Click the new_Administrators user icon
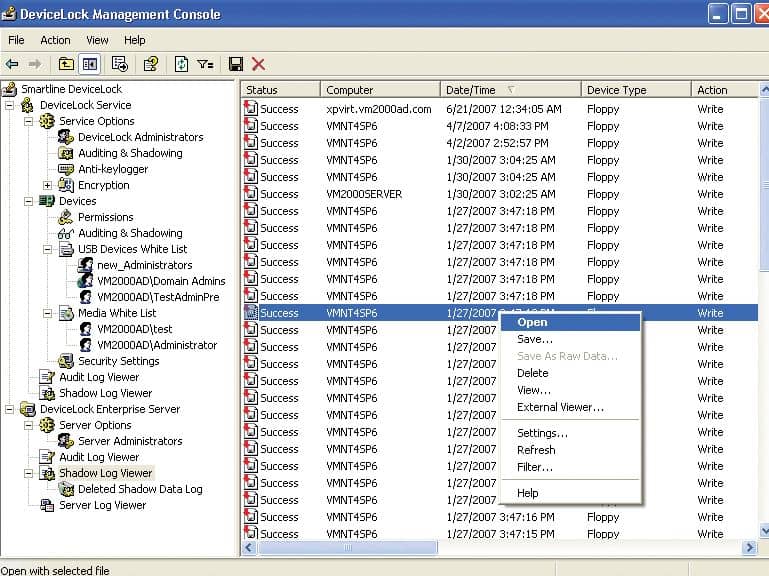This screenshot has width=769, height=576. tap(85, 265)
